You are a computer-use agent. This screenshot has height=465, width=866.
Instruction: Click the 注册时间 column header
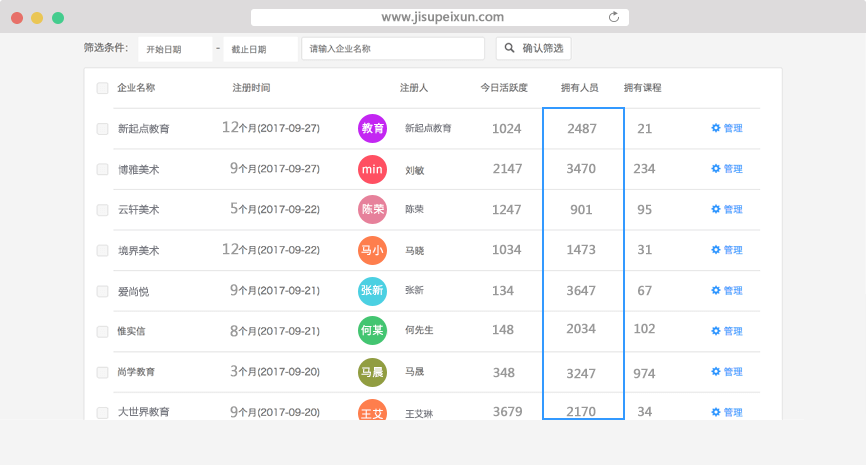click(x=251, y=88)
